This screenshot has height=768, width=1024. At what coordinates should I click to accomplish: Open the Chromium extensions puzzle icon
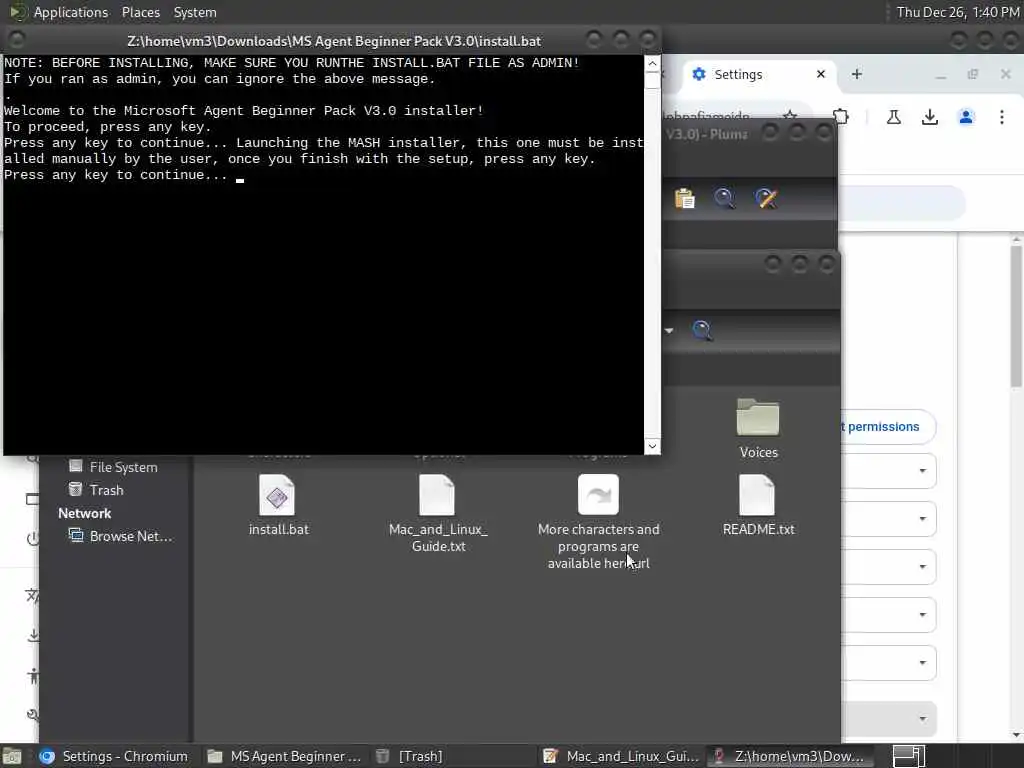click(841, 117)
